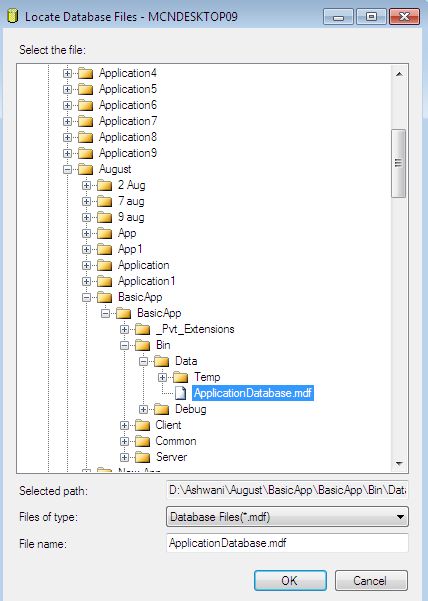The image size is (428, 601).
Task: Click the Server folder icon
Action: (x=143, y=457)
